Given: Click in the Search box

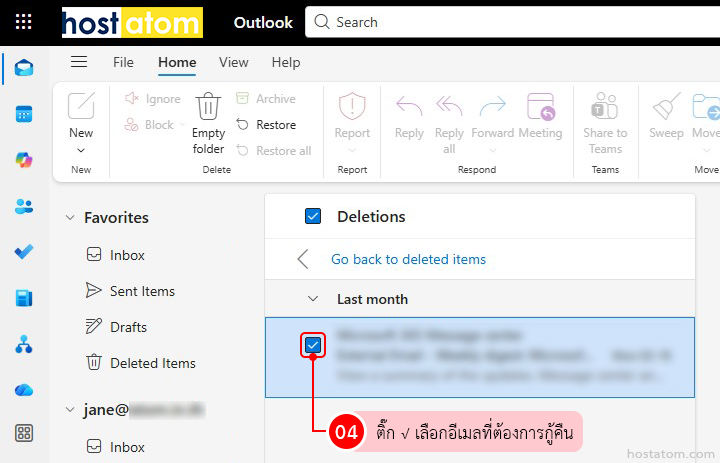Looking at the screenshot, I should point(512,22).
